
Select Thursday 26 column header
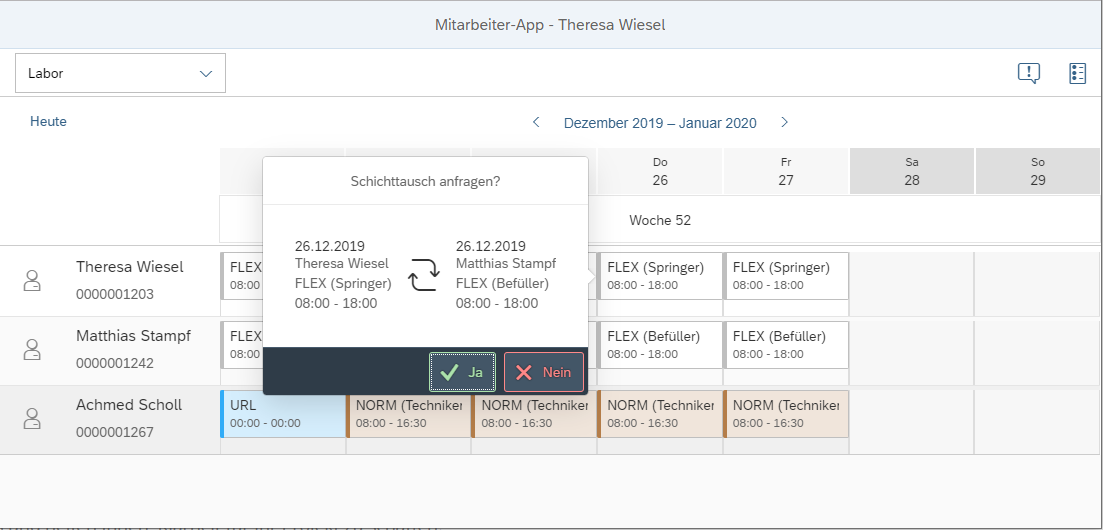tap(660, 171)
